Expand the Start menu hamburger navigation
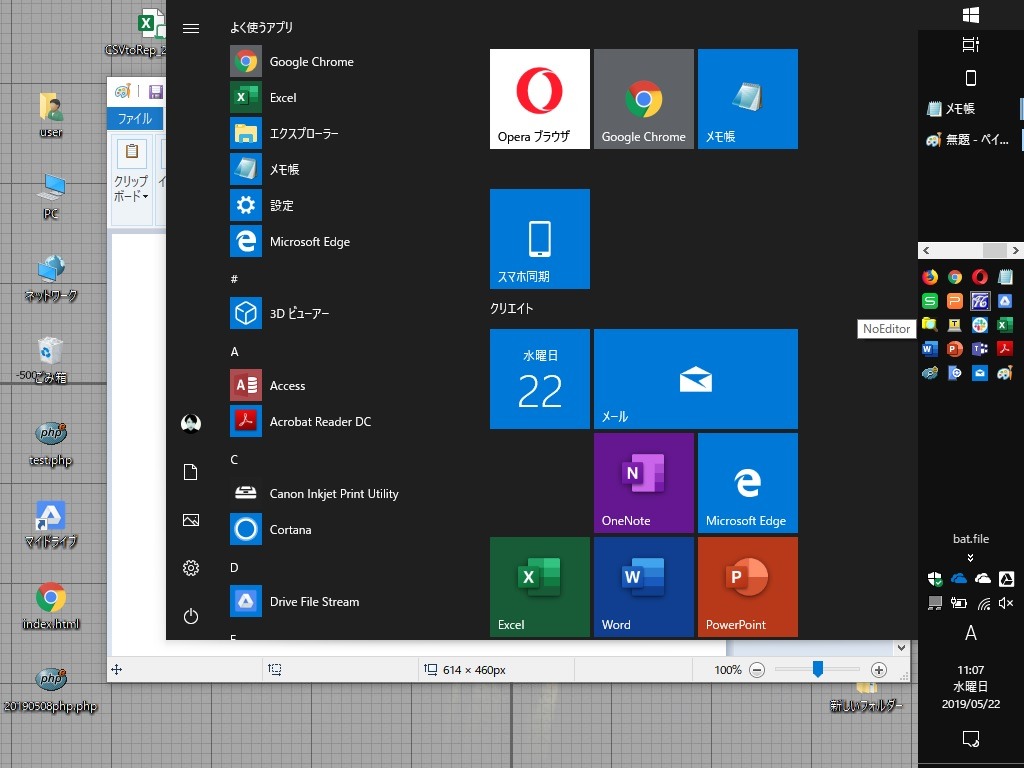This screenshot has width=1024, height=768. pyautogui.click(x=191, y=28)
